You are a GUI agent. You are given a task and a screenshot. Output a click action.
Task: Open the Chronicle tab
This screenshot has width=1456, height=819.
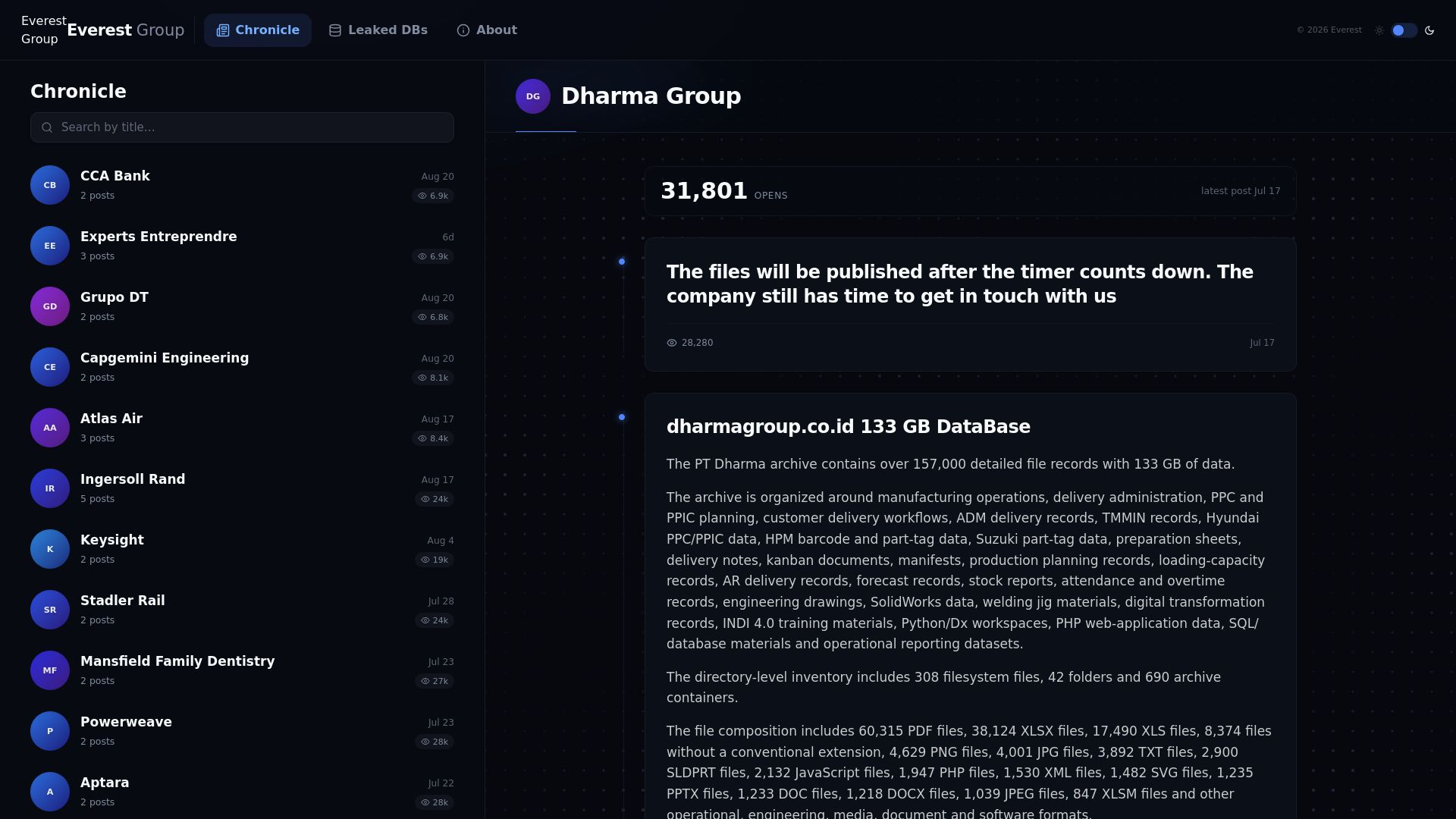click(258, 30)
